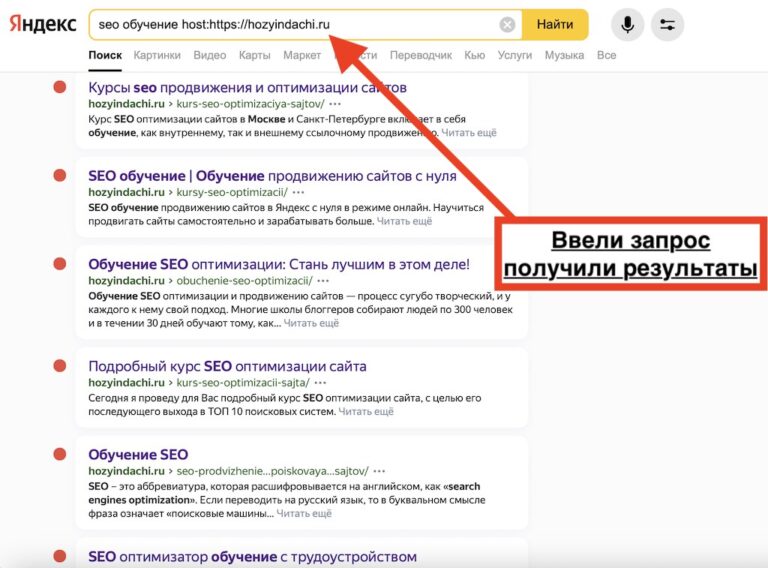Click hozyindachi.ru domain under 'Обучение SEO оптимизации: Стань'
The width and height of the screenshot is (768, 568).
tap(126, 281)
